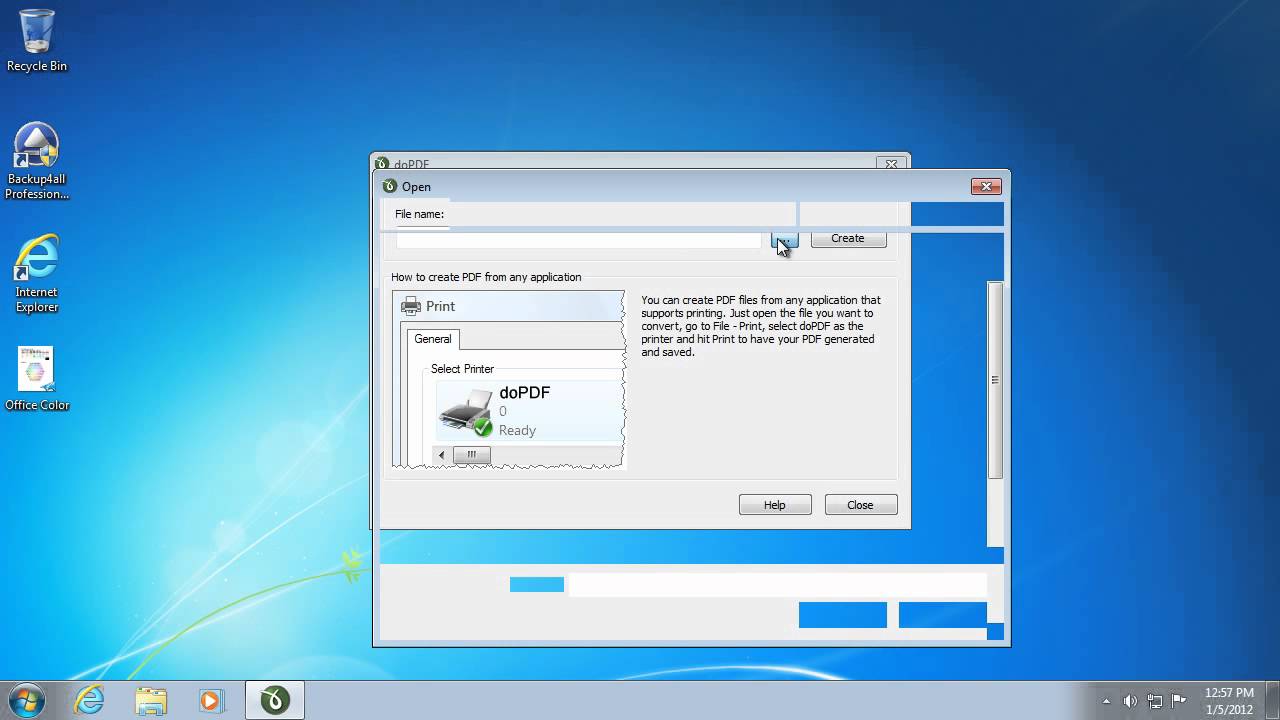Open the Action Center flag icon
The image size is (1280, 720).
[1178, 701]
